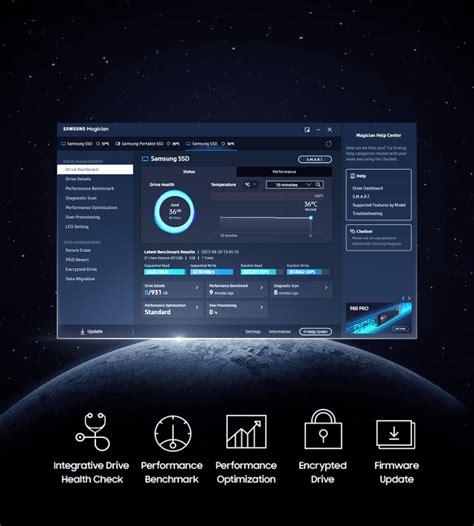474x526 pixels.
Task: Open Encrypted Drive in the sidebar
Action: point(81,269)
